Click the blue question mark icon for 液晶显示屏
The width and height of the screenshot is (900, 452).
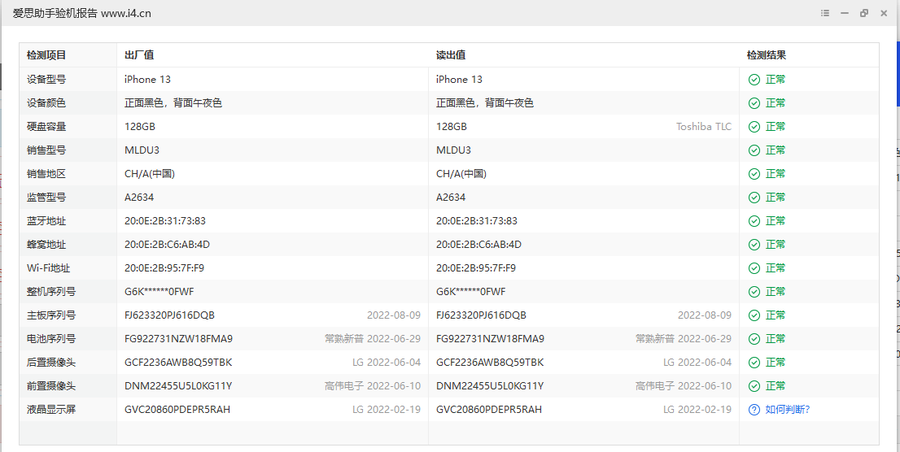coord(754,409)
